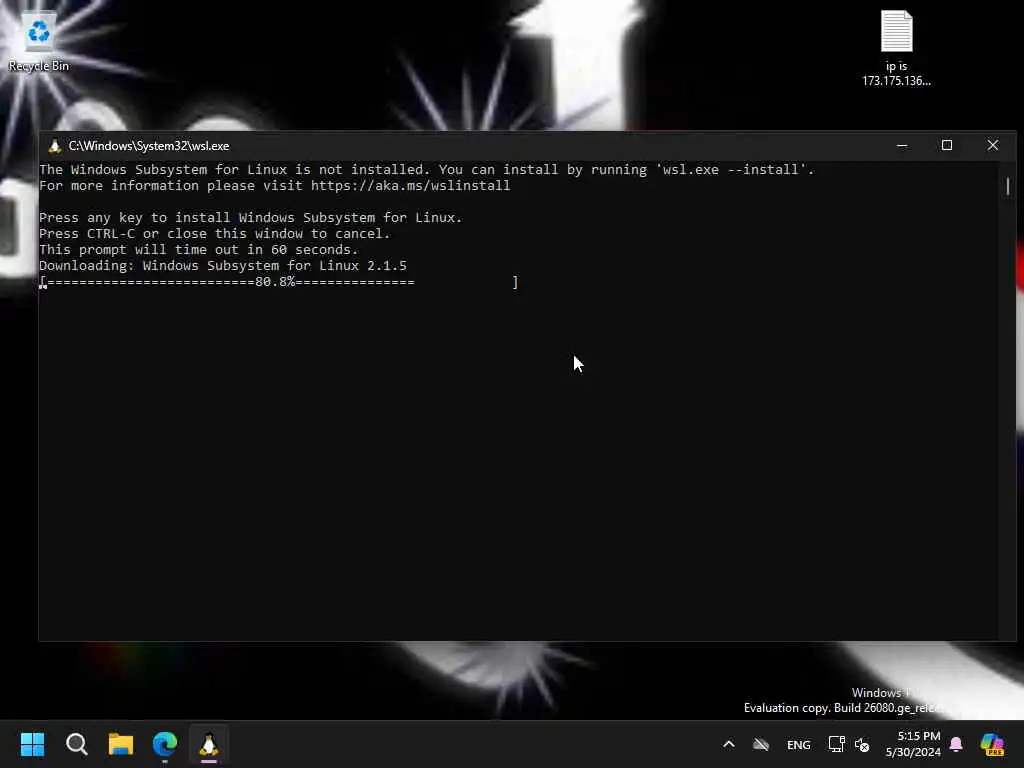Click 'Downloading: Windows Subsystem for Linux 2.1.5' line
The image size is (1024, 768).
223,266
